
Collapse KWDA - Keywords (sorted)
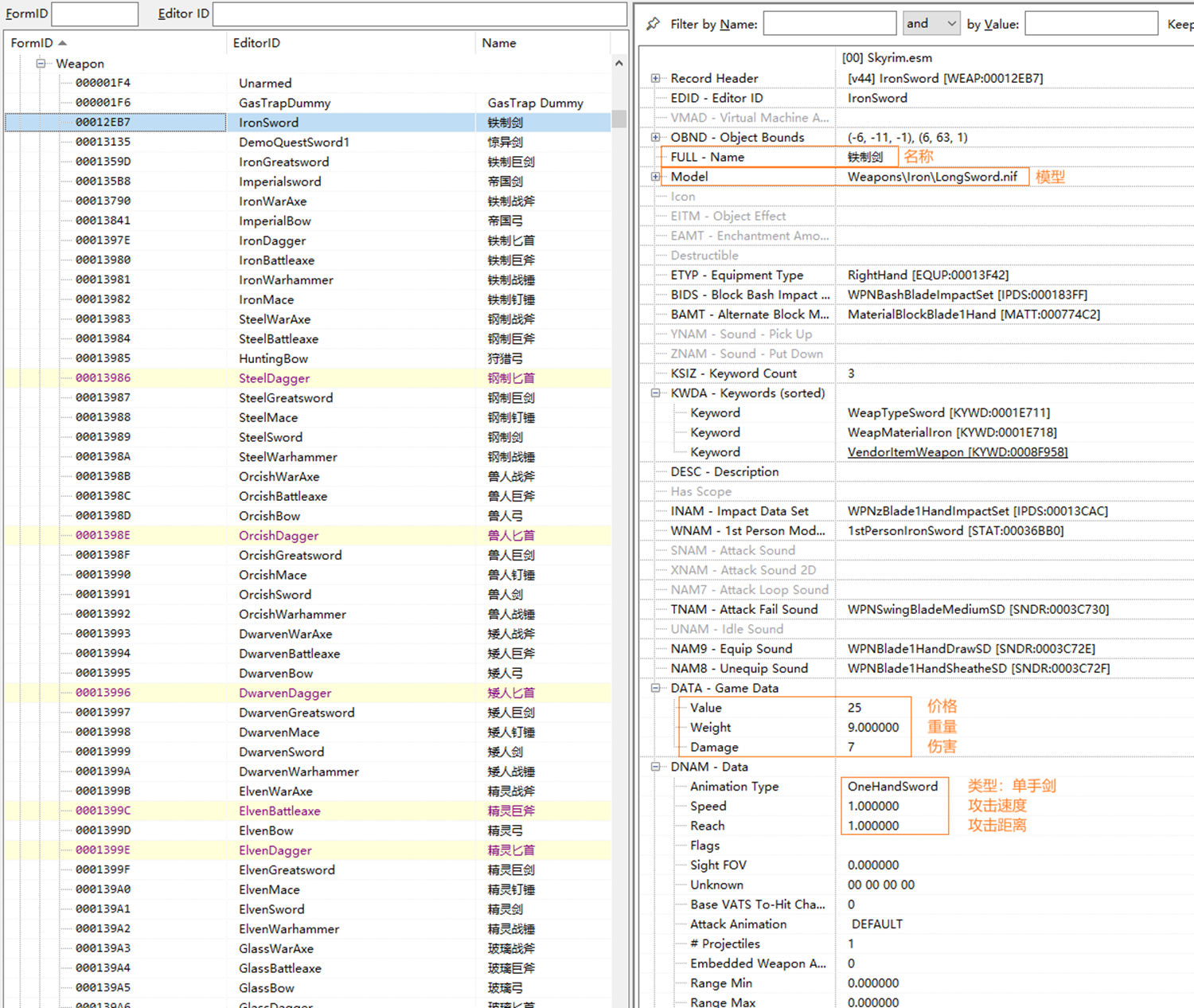click(655, 393)
